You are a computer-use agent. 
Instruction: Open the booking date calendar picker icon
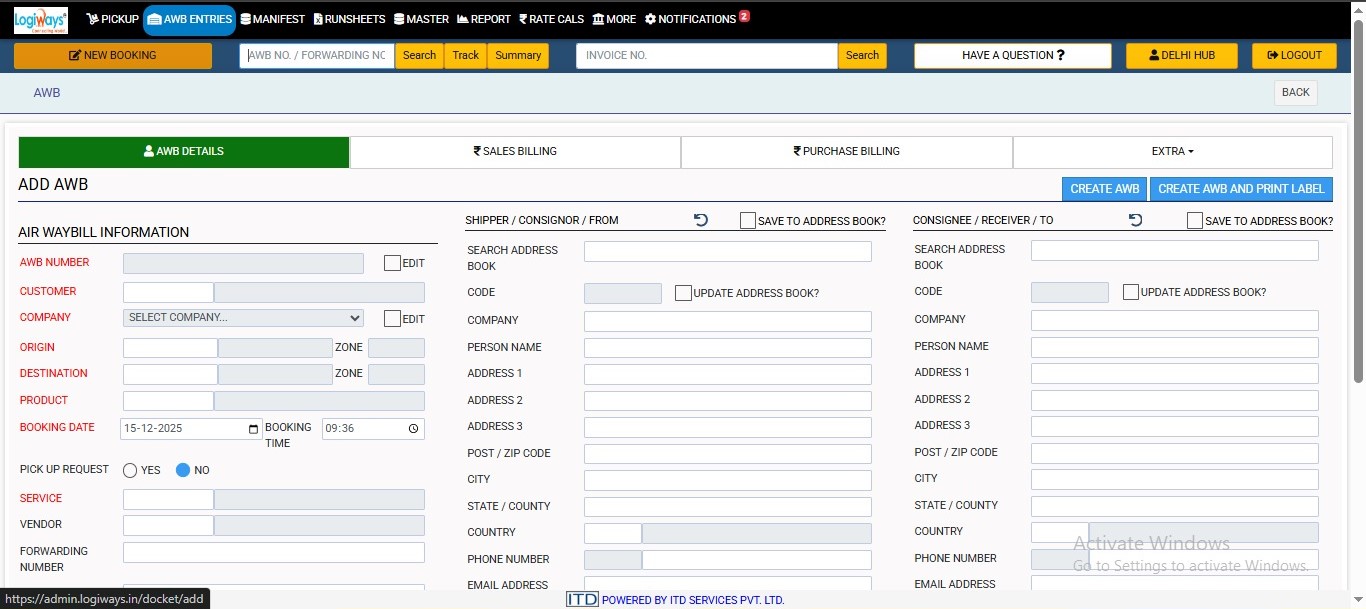[x=253, y=429]
